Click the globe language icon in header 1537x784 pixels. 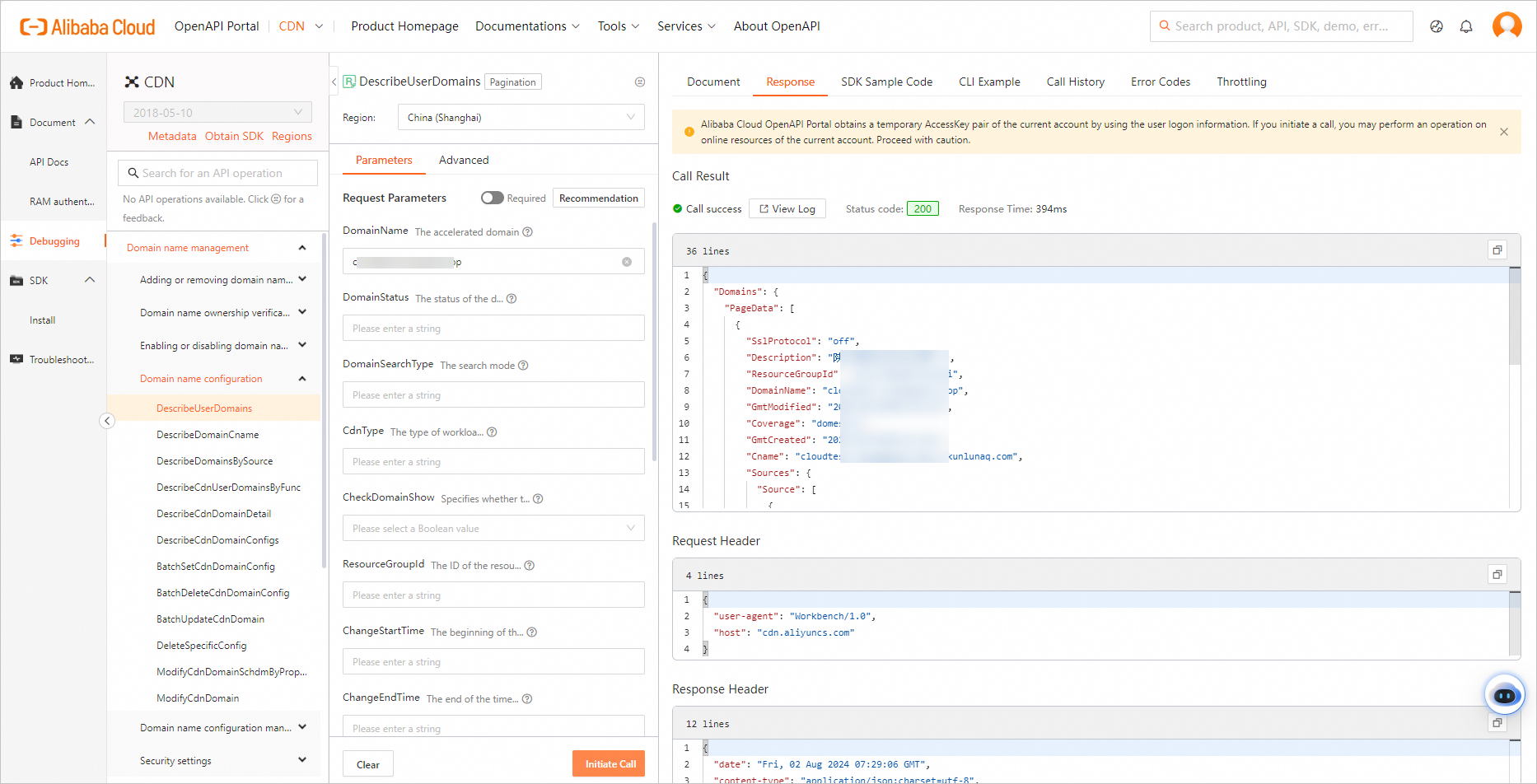[x=1437, y=26]
